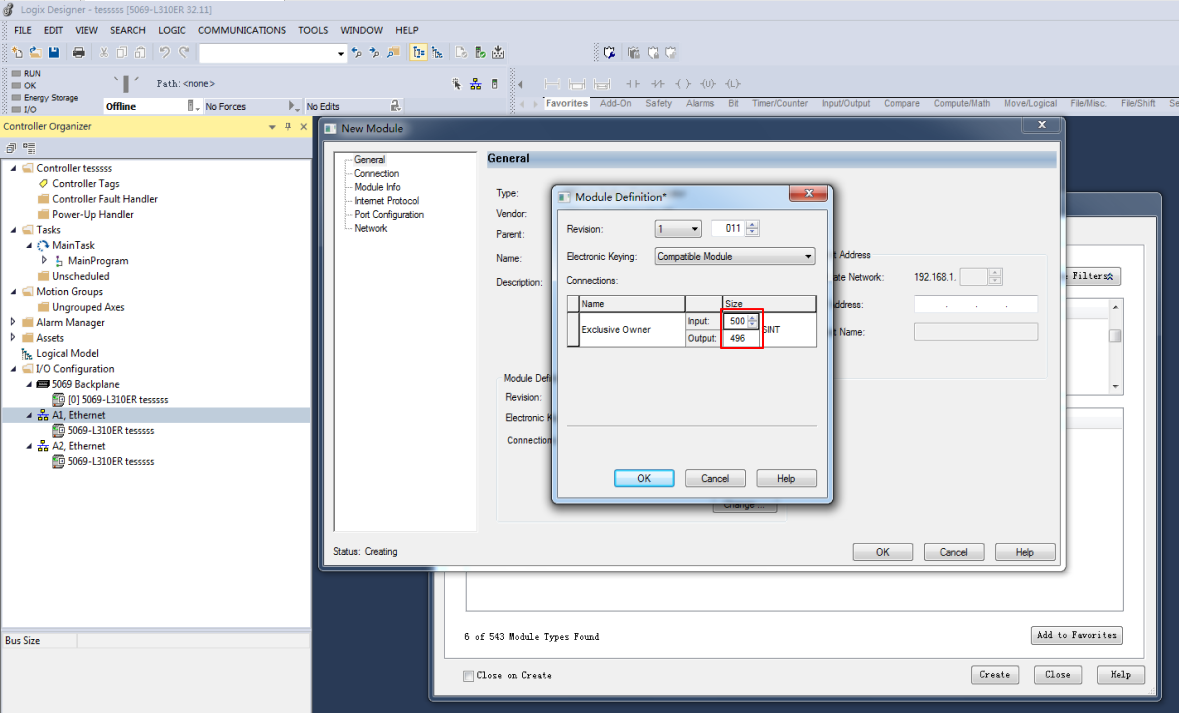
Task: Select A2, Ethernet in I/O tree
Action: tap(79, 446)
